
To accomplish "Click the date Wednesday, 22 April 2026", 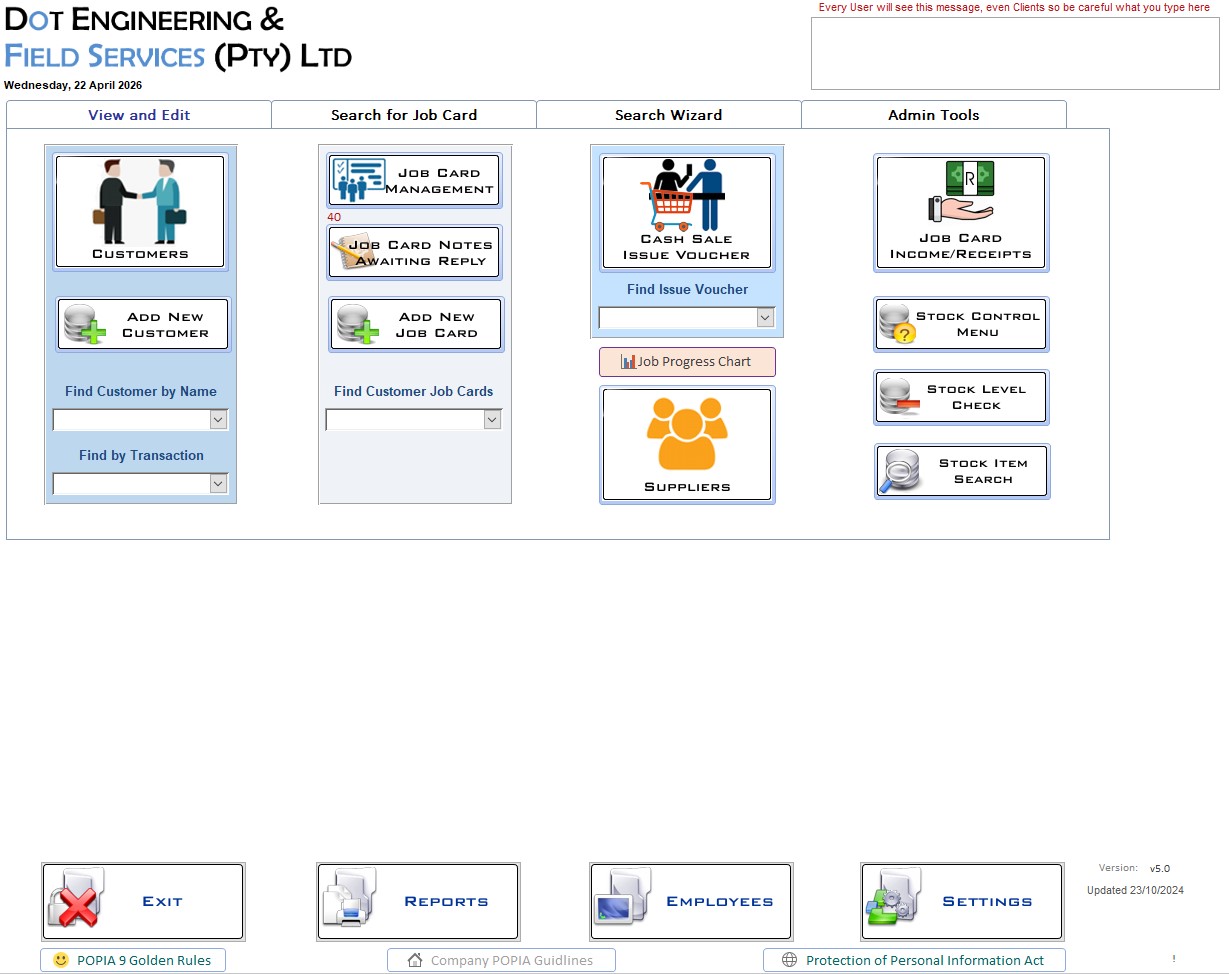I will (73, 85).
